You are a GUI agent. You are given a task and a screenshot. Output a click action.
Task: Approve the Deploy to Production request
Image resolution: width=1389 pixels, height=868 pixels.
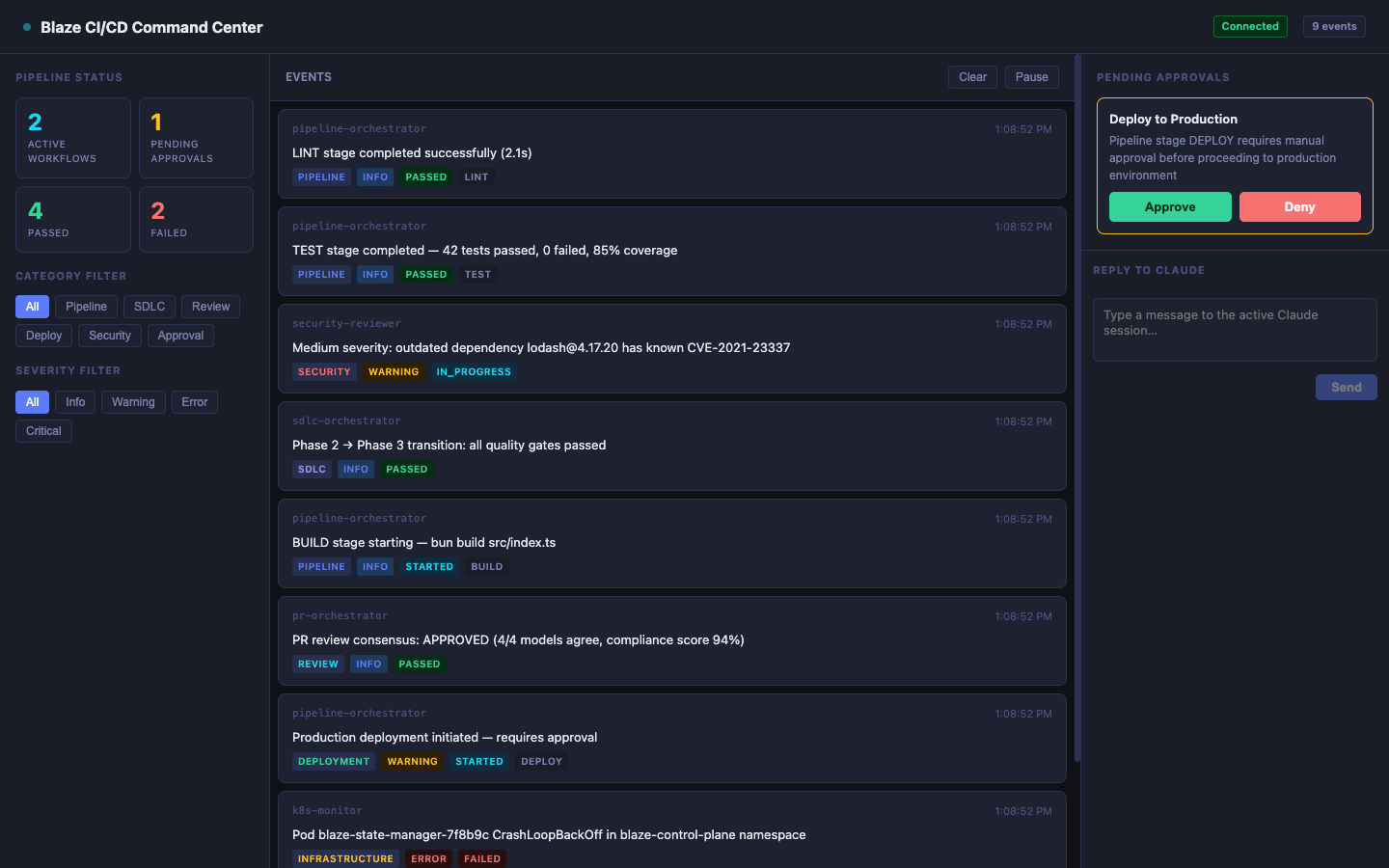(x=1170, y=206)
